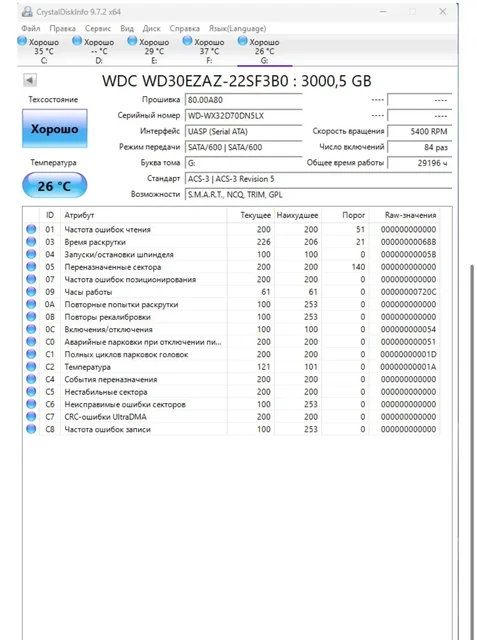Open the Диск menu
The image size is (477, 640).
point(151,28)
